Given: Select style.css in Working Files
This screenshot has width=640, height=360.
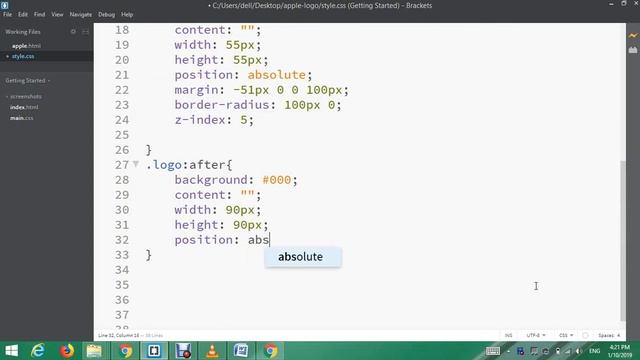Looking at the screenshot, I should (x=23, y=56).
